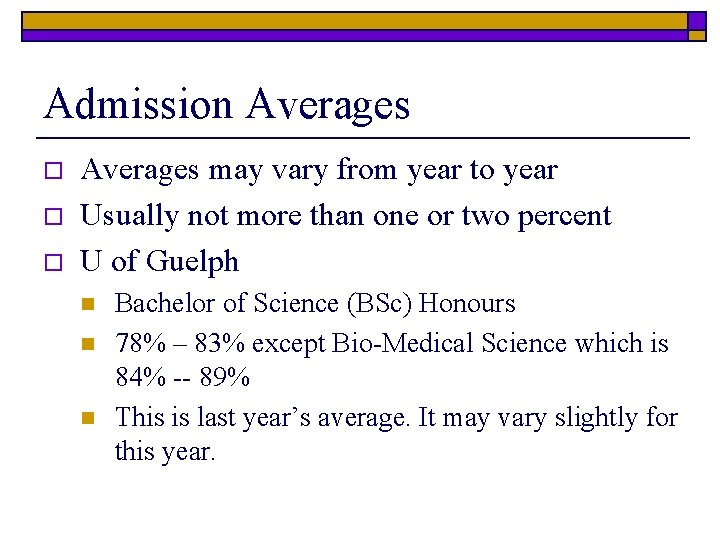
Task: Click the gold stripe of the header banner
Action: (x=354, y=21)
